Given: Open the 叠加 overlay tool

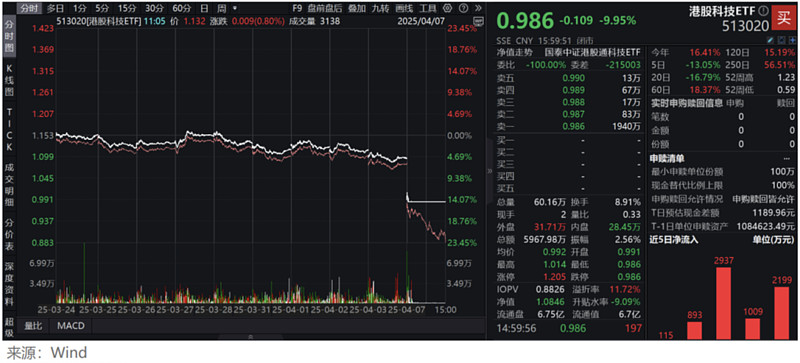Looking at the screenshot, I should click(x=357, y=9).
